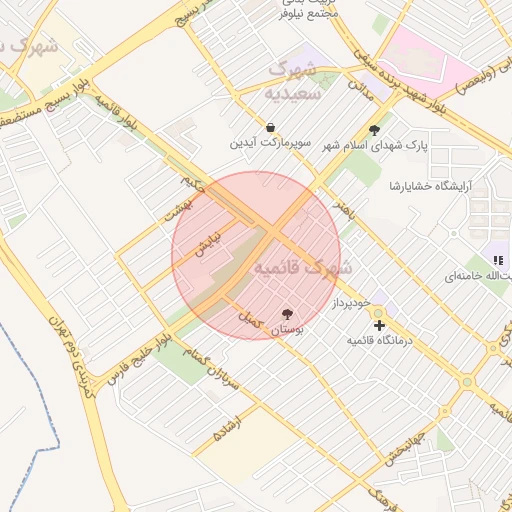512x512 pixels.
Task: Select the green roundabout next to خودپرداز
Action: (378, 313)
